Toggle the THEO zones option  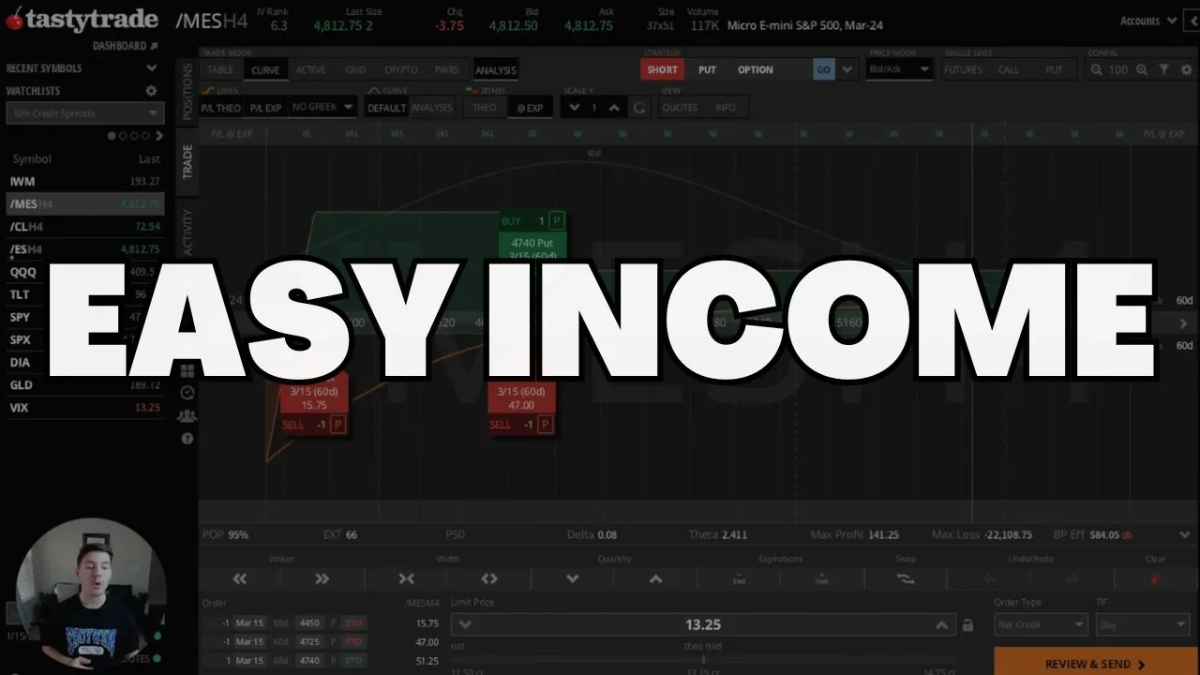pos(484,107)
